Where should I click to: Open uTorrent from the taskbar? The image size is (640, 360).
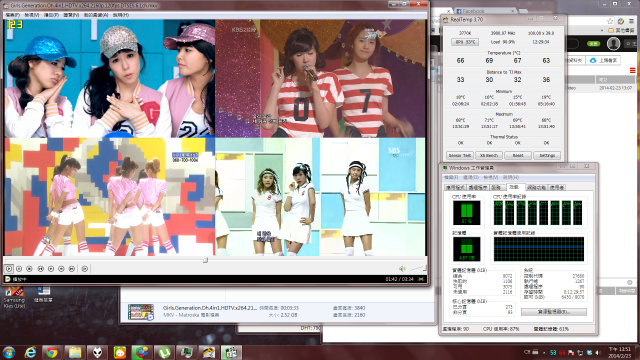pos(164,352)
